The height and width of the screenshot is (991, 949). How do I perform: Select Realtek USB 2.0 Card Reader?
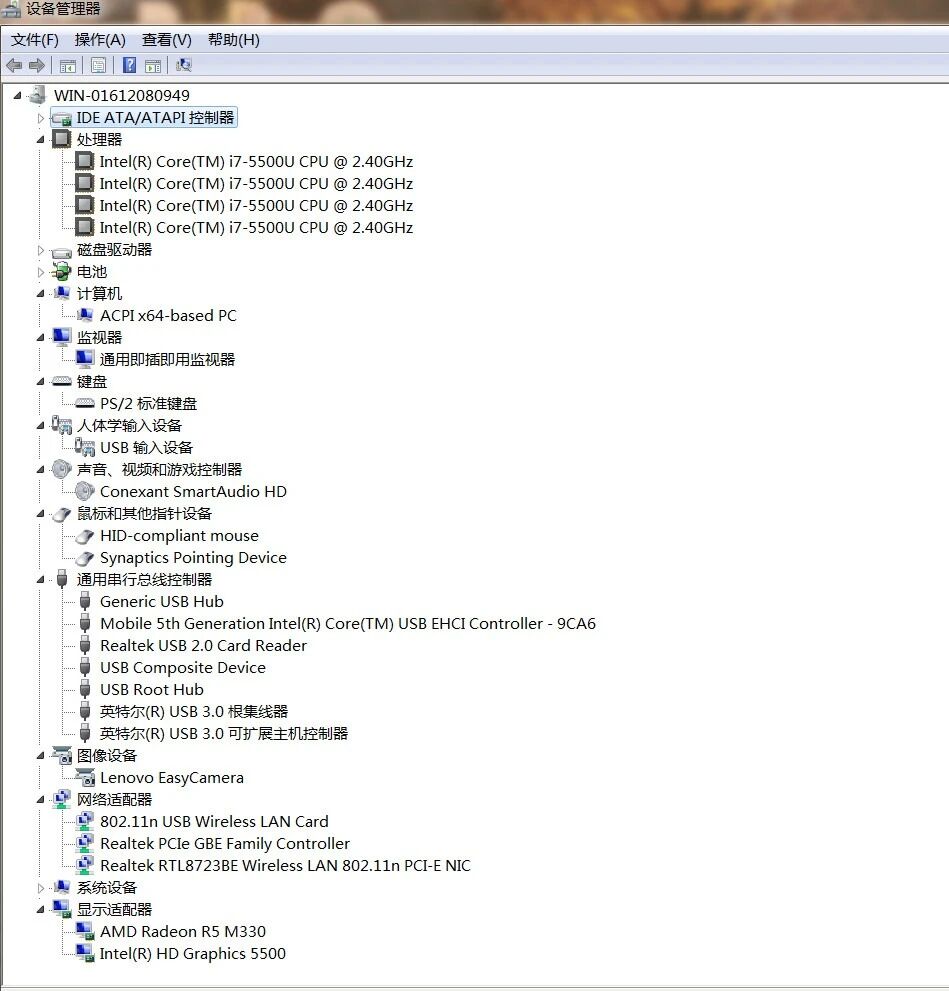203,645
